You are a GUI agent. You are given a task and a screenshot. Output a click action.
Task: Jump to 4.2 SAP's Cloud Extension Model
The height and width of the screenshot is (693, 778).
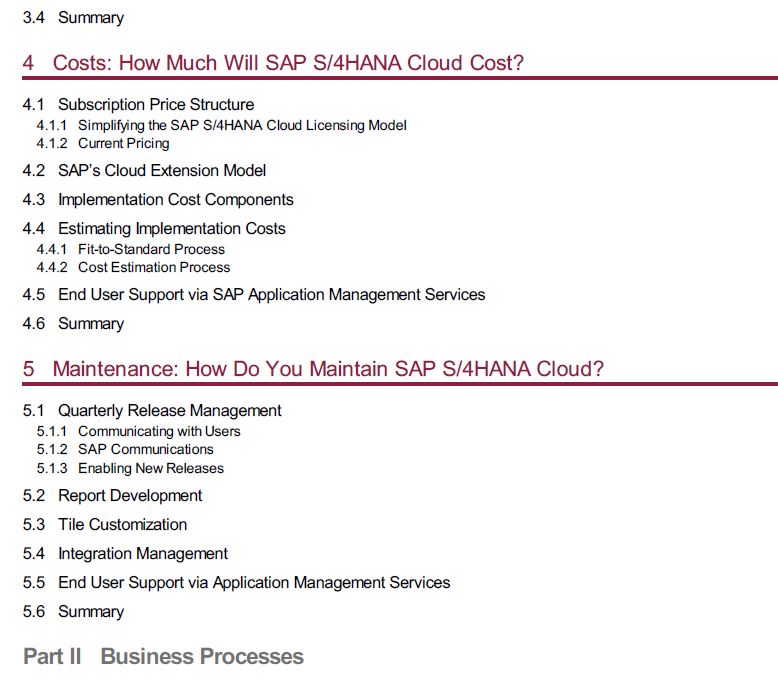pos(144,171)
